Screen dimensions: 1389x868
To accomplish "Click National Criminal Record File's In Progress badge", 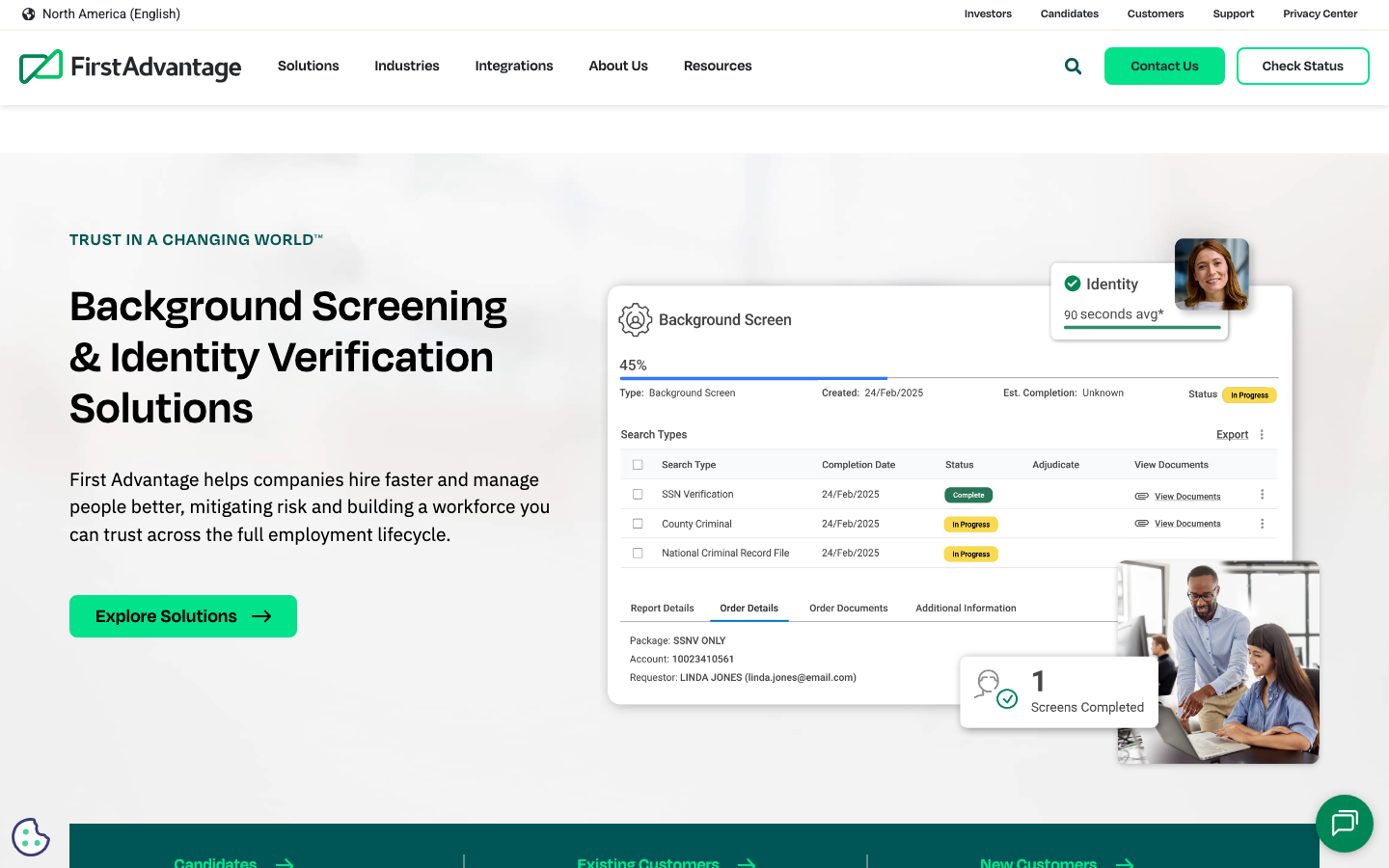I will (x=971, y=554).
